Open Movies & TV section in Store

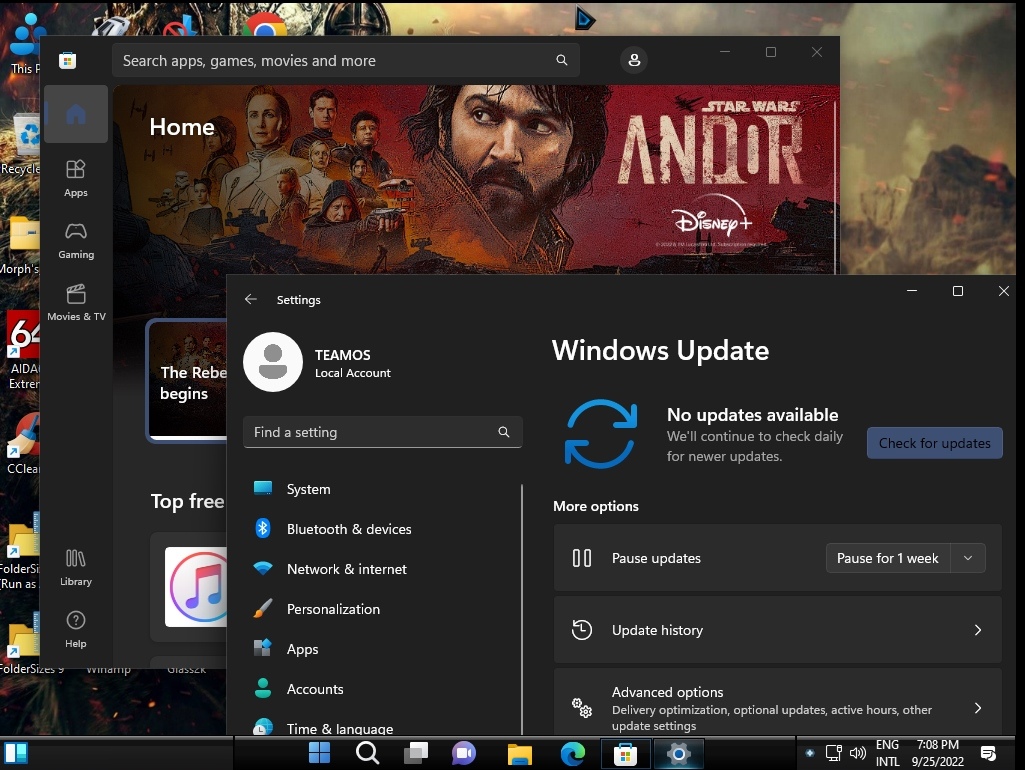(x=76, y=301)
